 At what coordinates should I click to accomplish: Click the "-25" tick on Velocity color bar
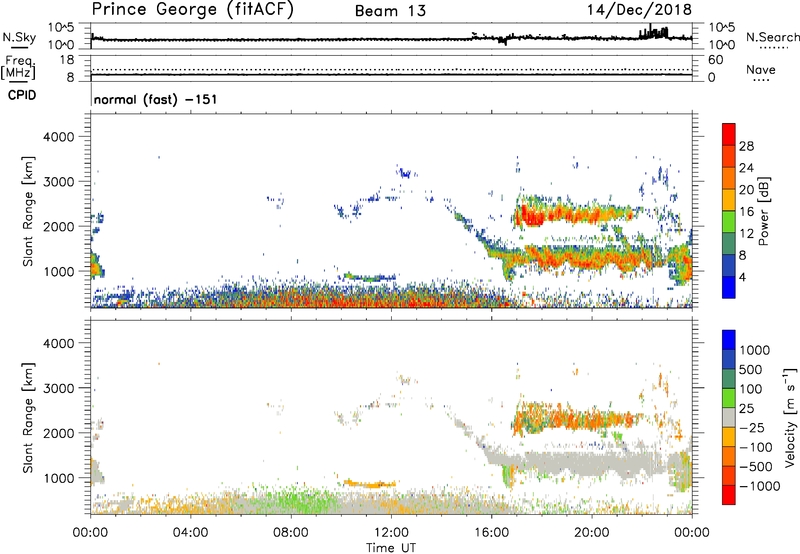(752, 428)
